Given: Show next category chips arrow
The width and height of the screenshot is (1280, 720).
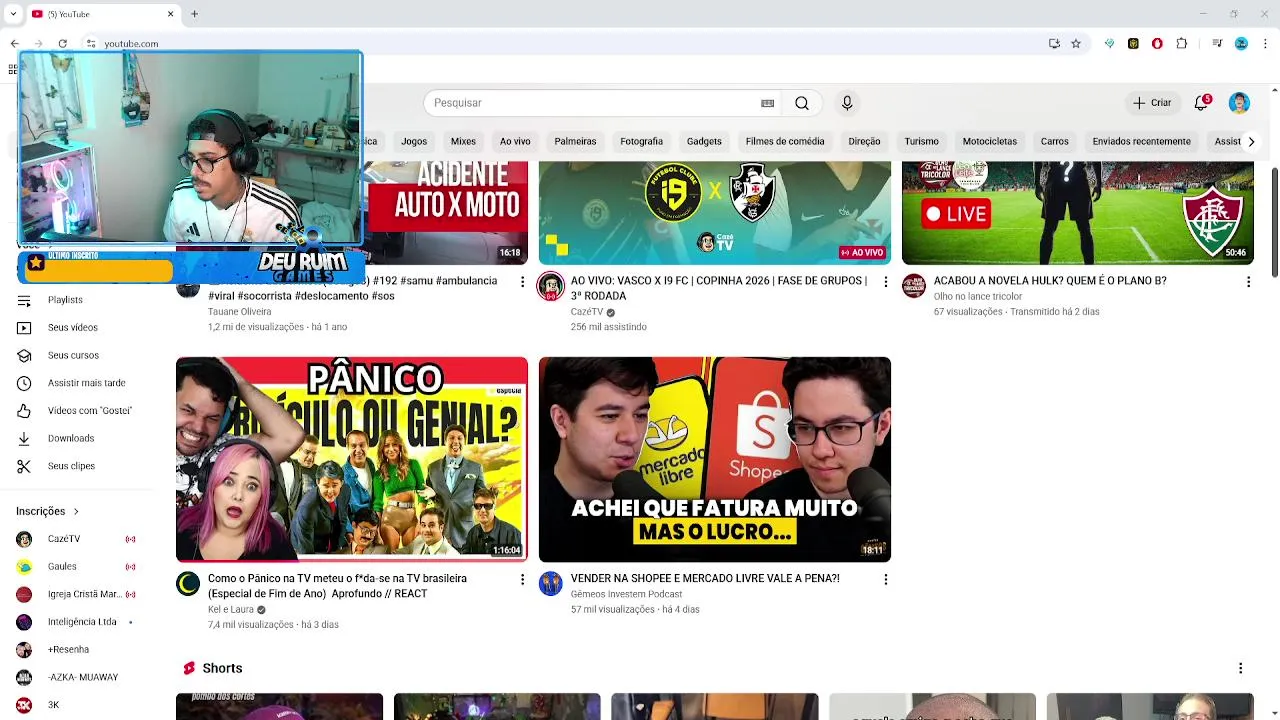Looking at the screenshot, I should click(1251, 142).
